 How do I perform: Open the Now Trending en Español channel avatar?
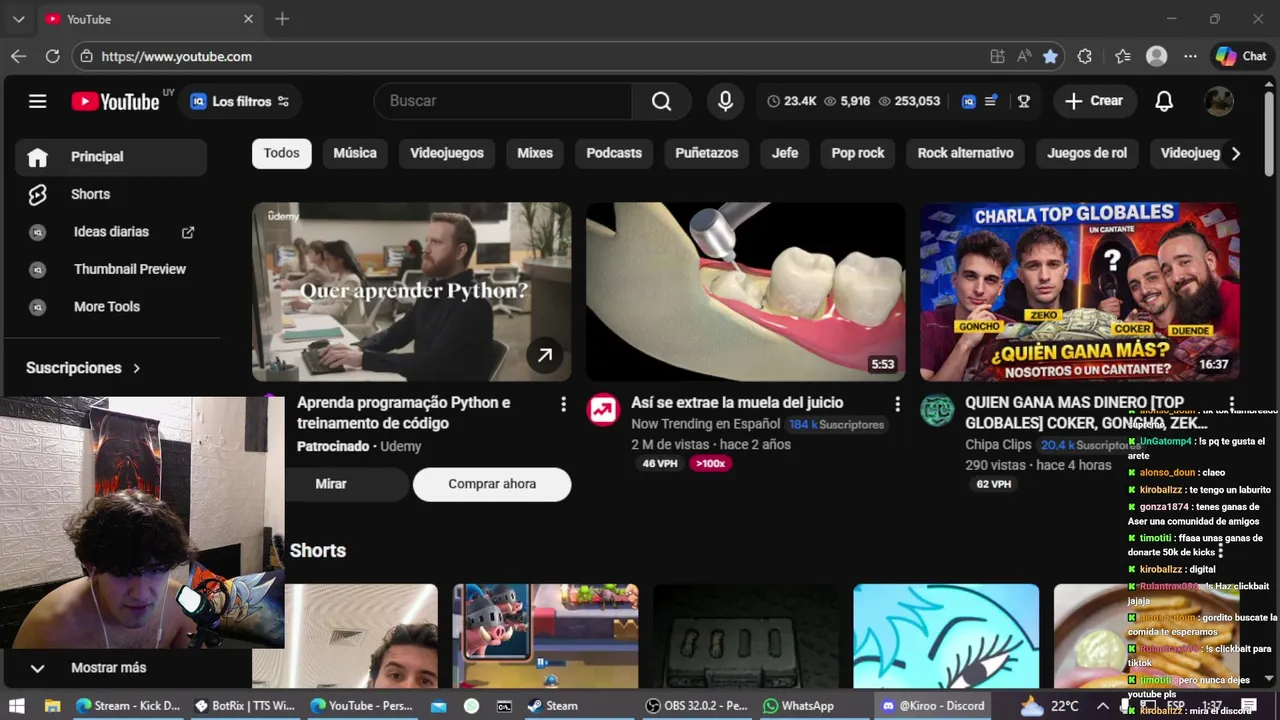click(x=603, y=410)
